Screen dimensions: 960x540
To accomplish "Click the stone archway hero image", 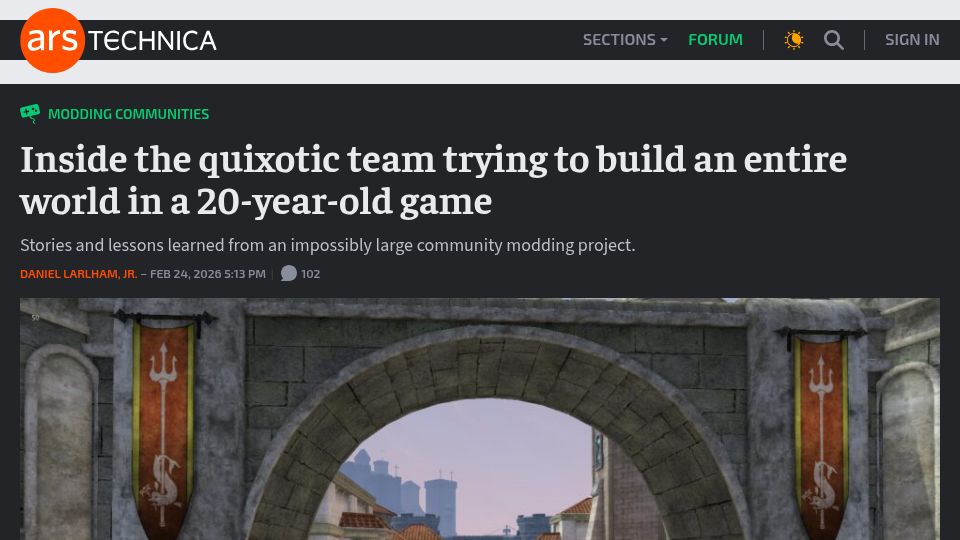I will click(480, 419).
